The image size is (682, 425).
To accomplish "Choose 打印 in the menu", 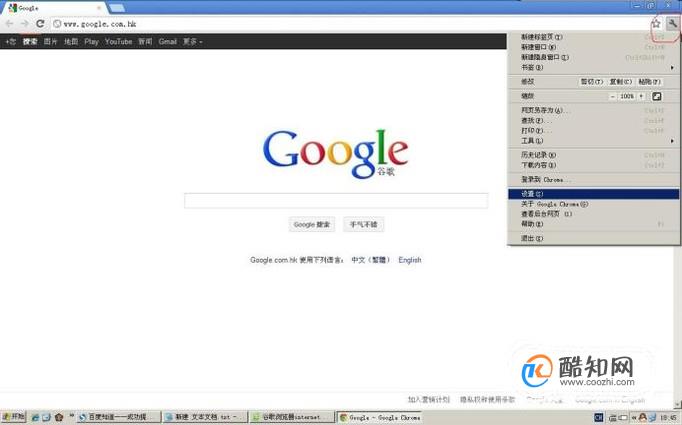I will 594,131.
